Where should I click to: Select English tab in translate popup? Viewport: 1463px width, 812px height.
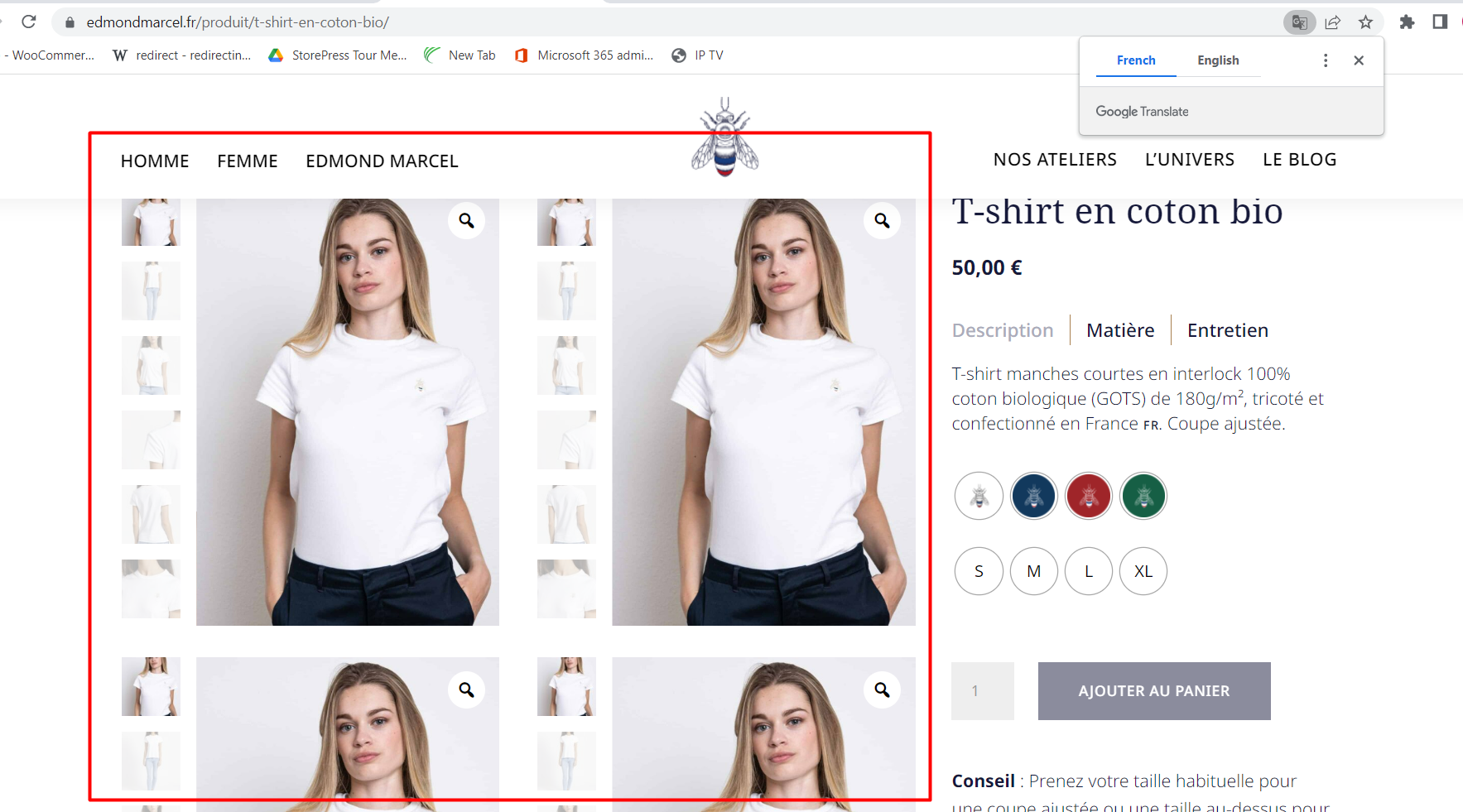pos(1218,60)
